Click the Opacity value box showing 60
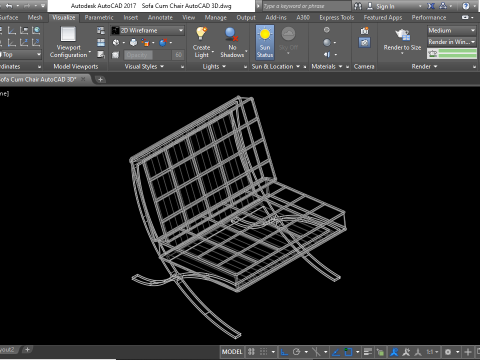480x360 pixels. 178,55
